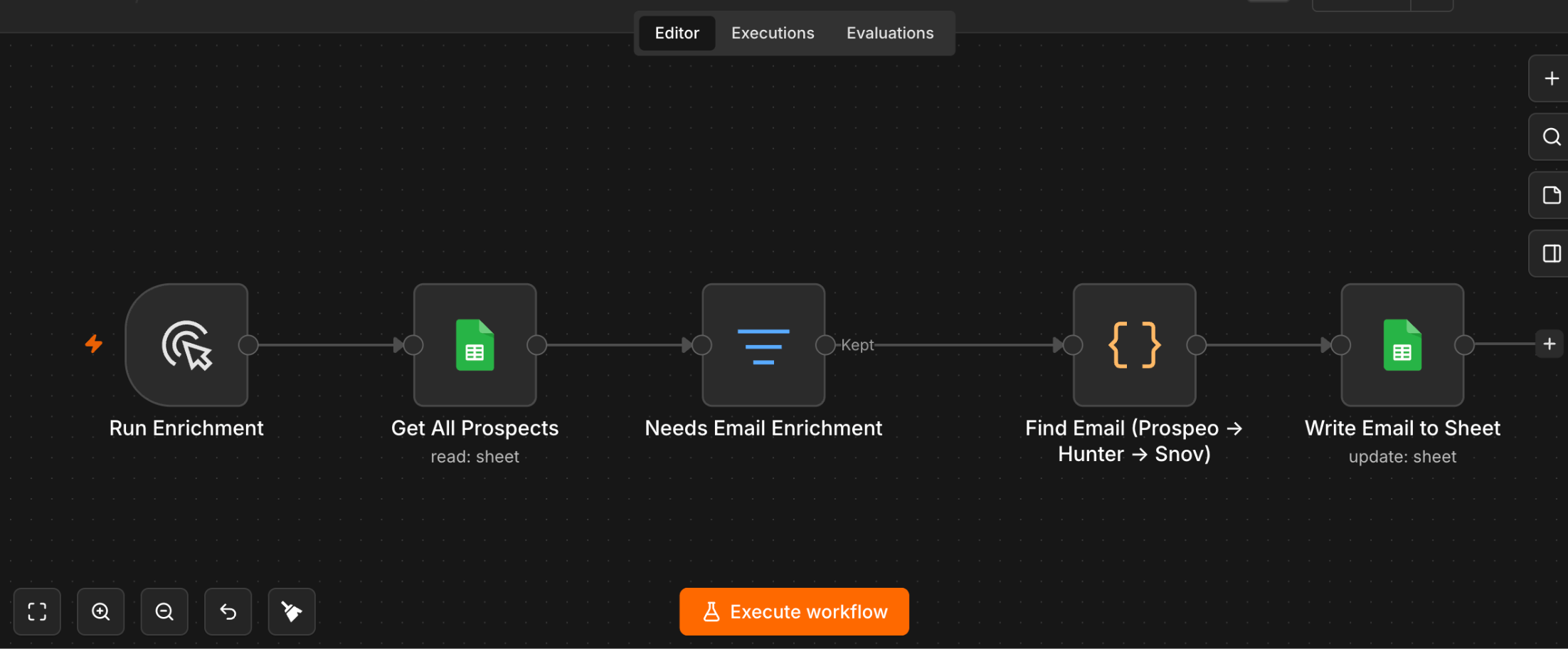Image resolution: width=1568 pixels, height=649 pixels.
Task: Undo the last canvas change
Action: pyautogui.click(x=228, y=611)
